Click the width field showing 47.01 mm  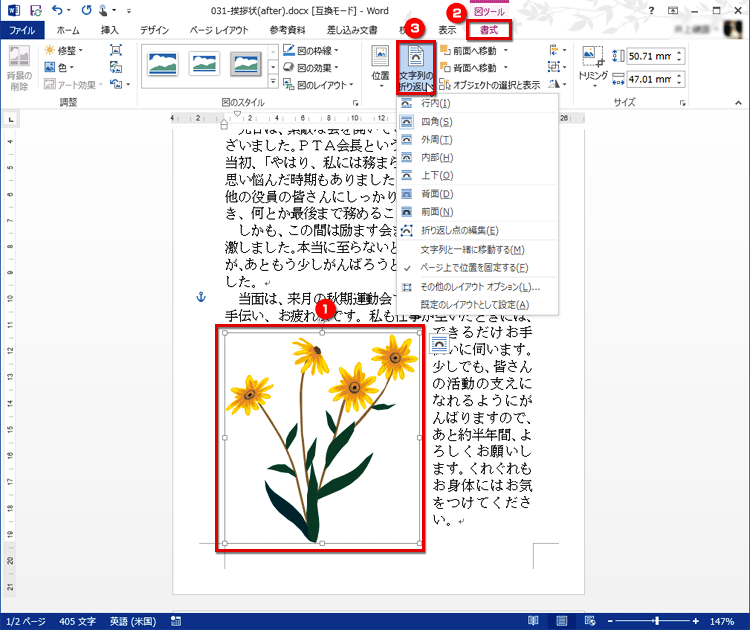(x=651, y=79)
